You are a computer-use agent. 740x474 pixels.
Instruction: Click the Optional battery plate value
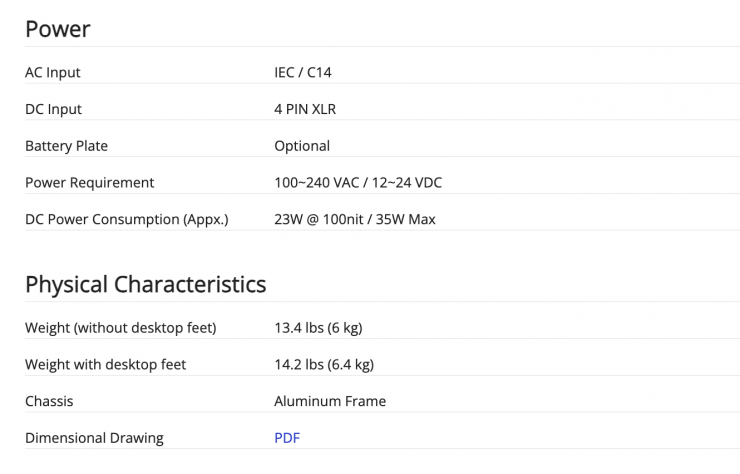pos(302,146)
